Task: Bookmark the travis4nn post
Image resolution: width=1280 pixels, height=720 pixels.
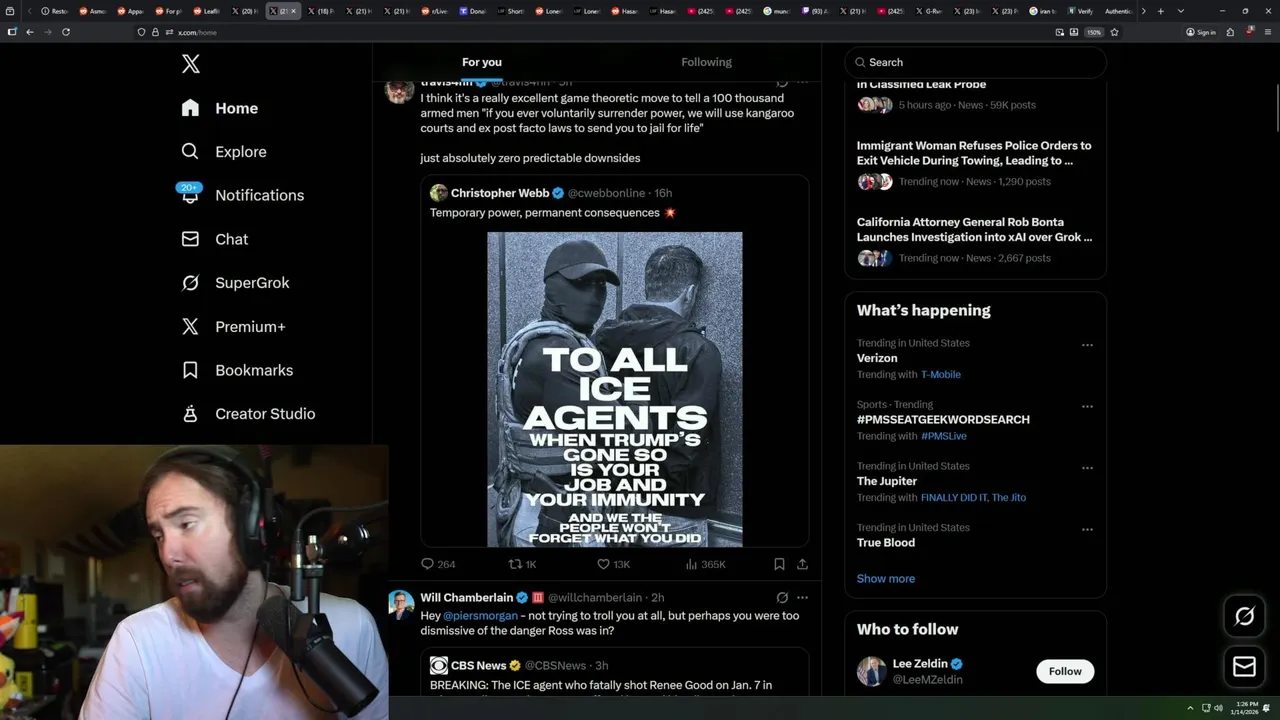Action: click(779, 564)
